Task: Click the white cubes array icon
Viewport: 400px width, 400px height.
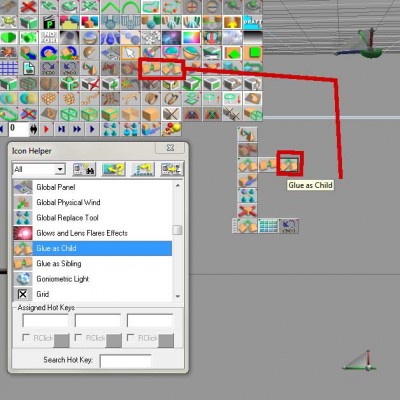Action: [x=151, y=37]
